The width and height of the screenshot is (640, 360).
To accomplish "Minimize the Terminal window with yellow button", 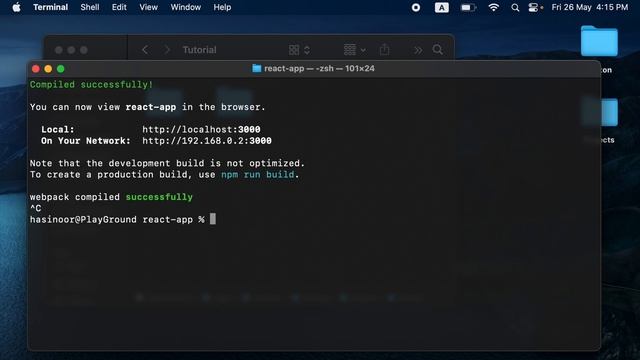I will 48,69.
